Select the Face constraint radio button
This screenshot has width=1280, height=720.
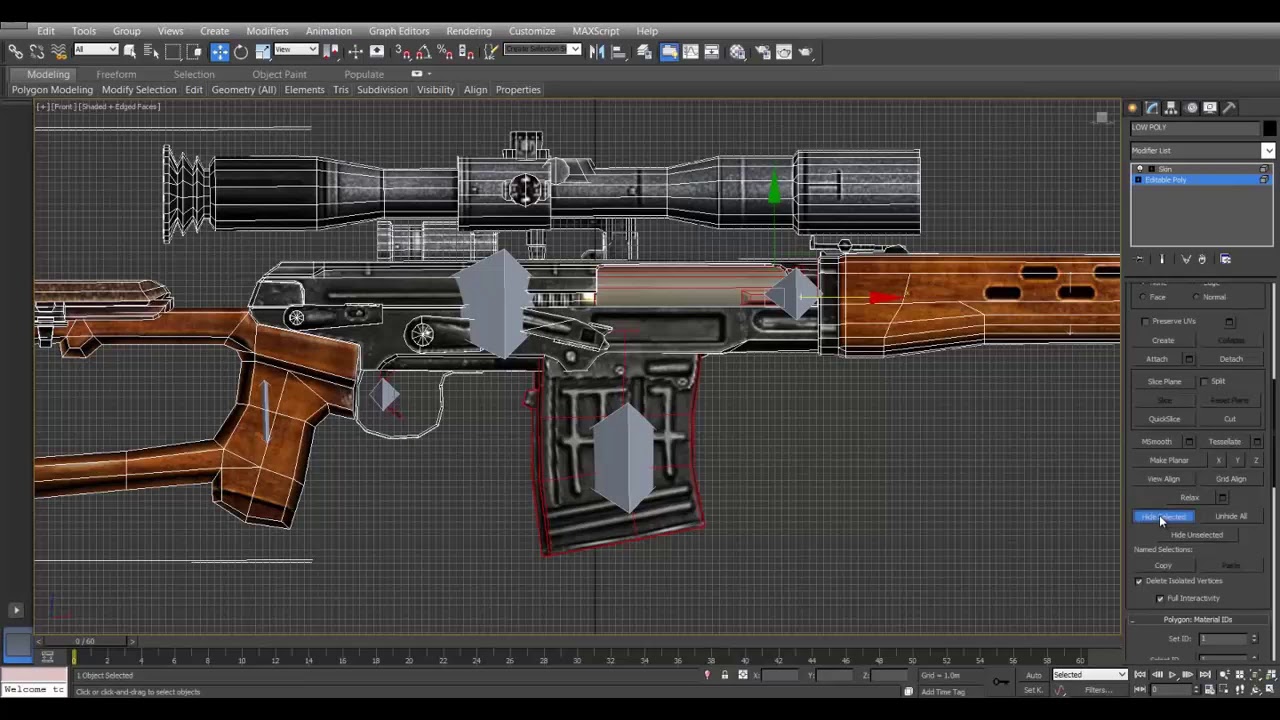pyautogui.click(x=1141, y=297)
